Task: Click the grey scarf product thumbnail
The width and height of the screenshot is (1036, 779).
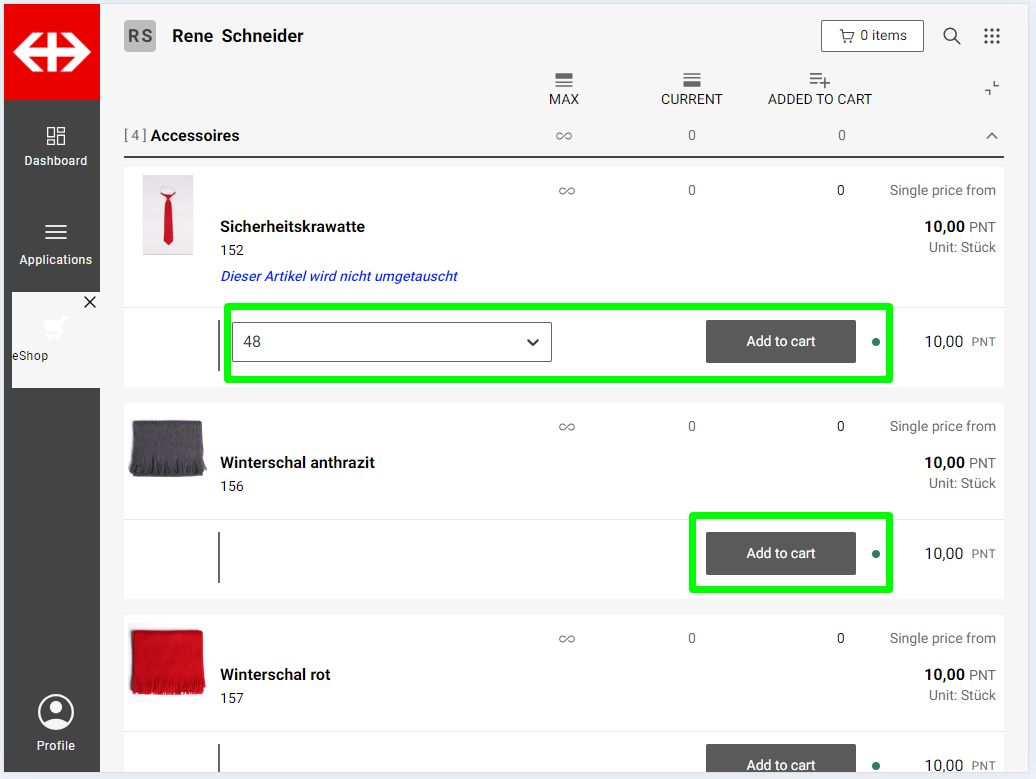Action: (x=167, y=448)
